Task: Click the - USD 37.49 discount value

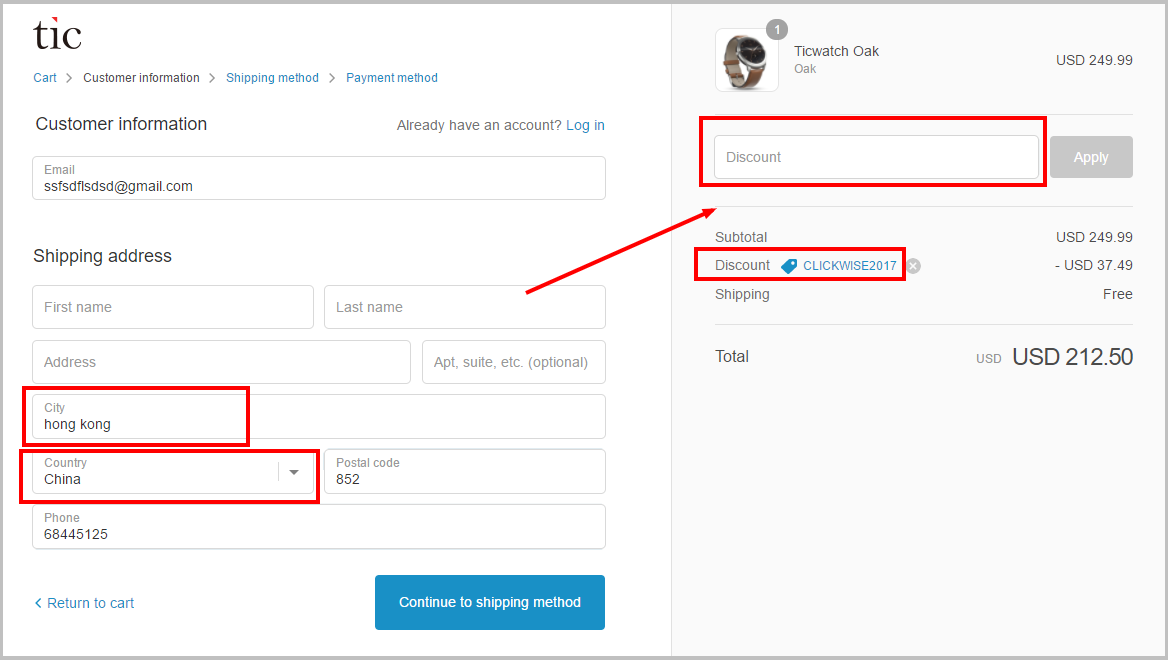Action: click(x=1094, y=265)
